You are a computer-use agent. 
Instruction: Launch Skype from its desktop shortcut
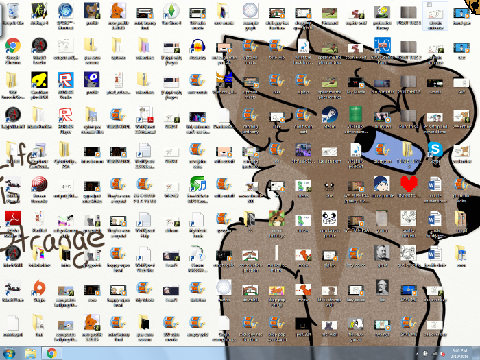click(435, 149)
